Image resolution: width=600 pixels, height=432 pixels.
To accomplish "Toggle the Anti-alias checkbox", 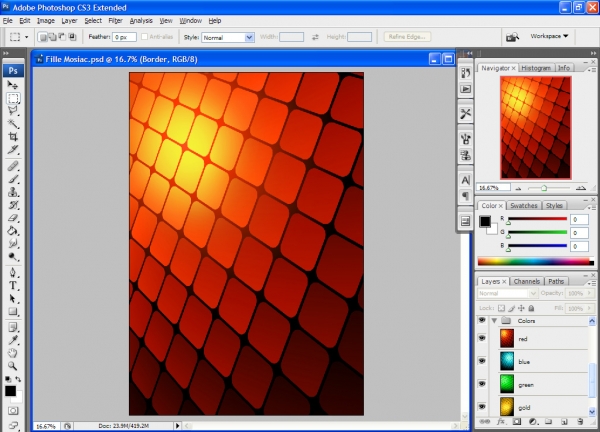I will pos(144,37).
